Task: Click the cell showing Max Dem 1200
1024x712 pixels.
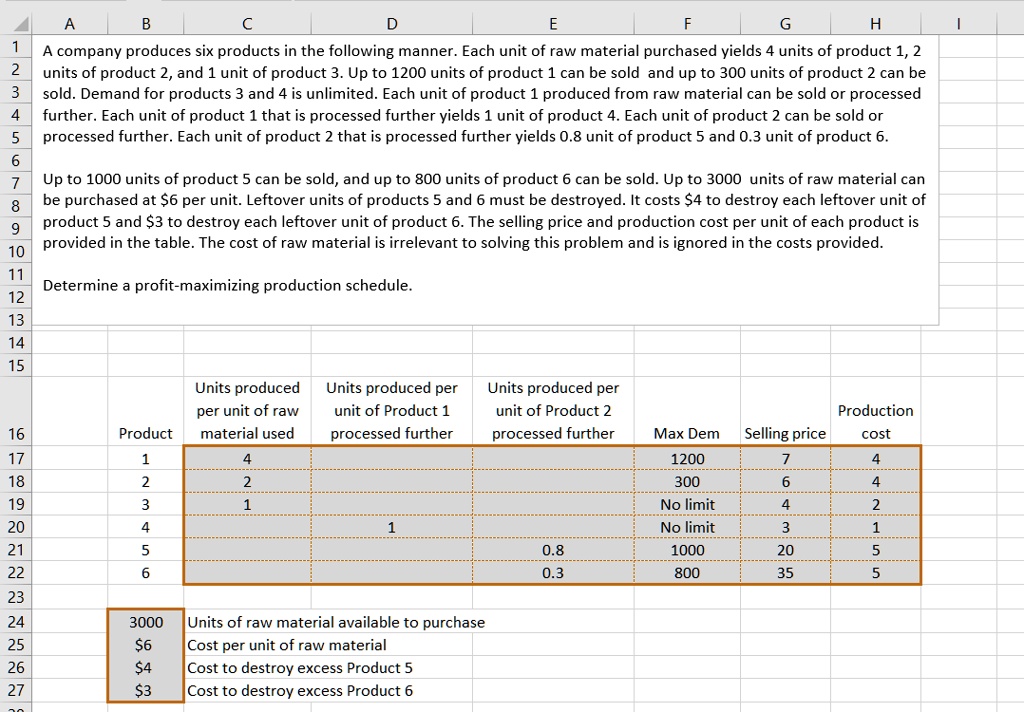Action: (x=686, y=457)
